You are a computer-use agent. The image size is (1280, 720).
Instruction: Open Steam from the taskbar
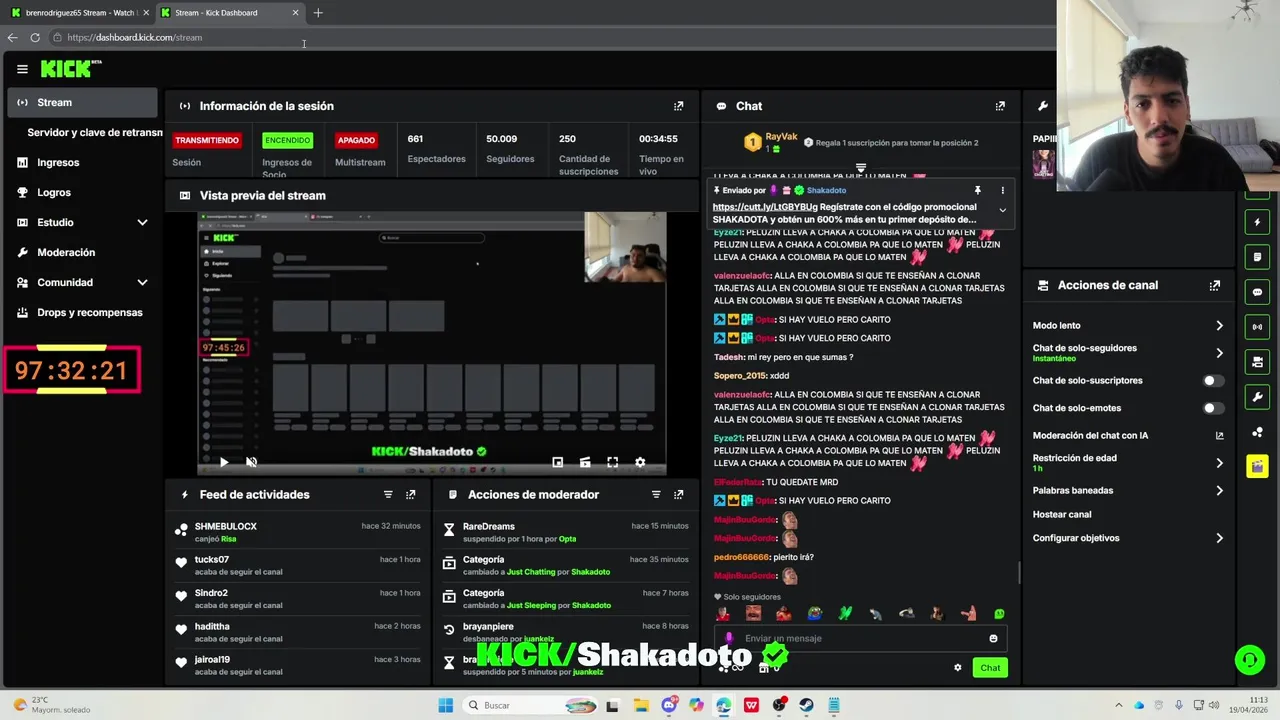coord(806,705)
